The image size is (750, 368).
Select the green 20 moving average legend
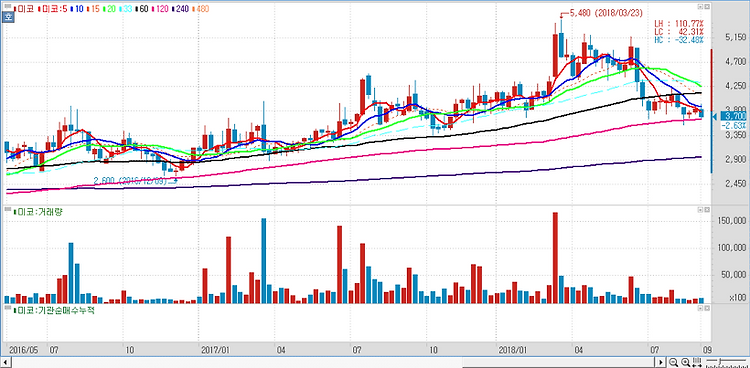[109, 9]
